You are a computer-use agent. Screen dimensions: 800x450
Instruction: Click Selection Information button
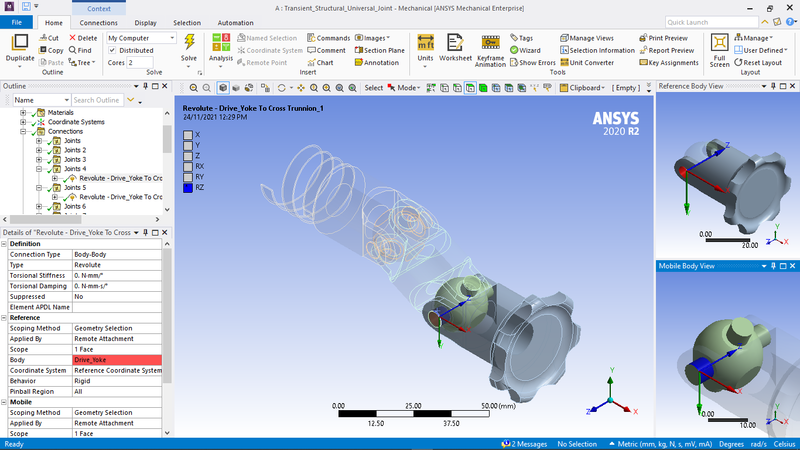pyautogui.click(x=597, y=51)
